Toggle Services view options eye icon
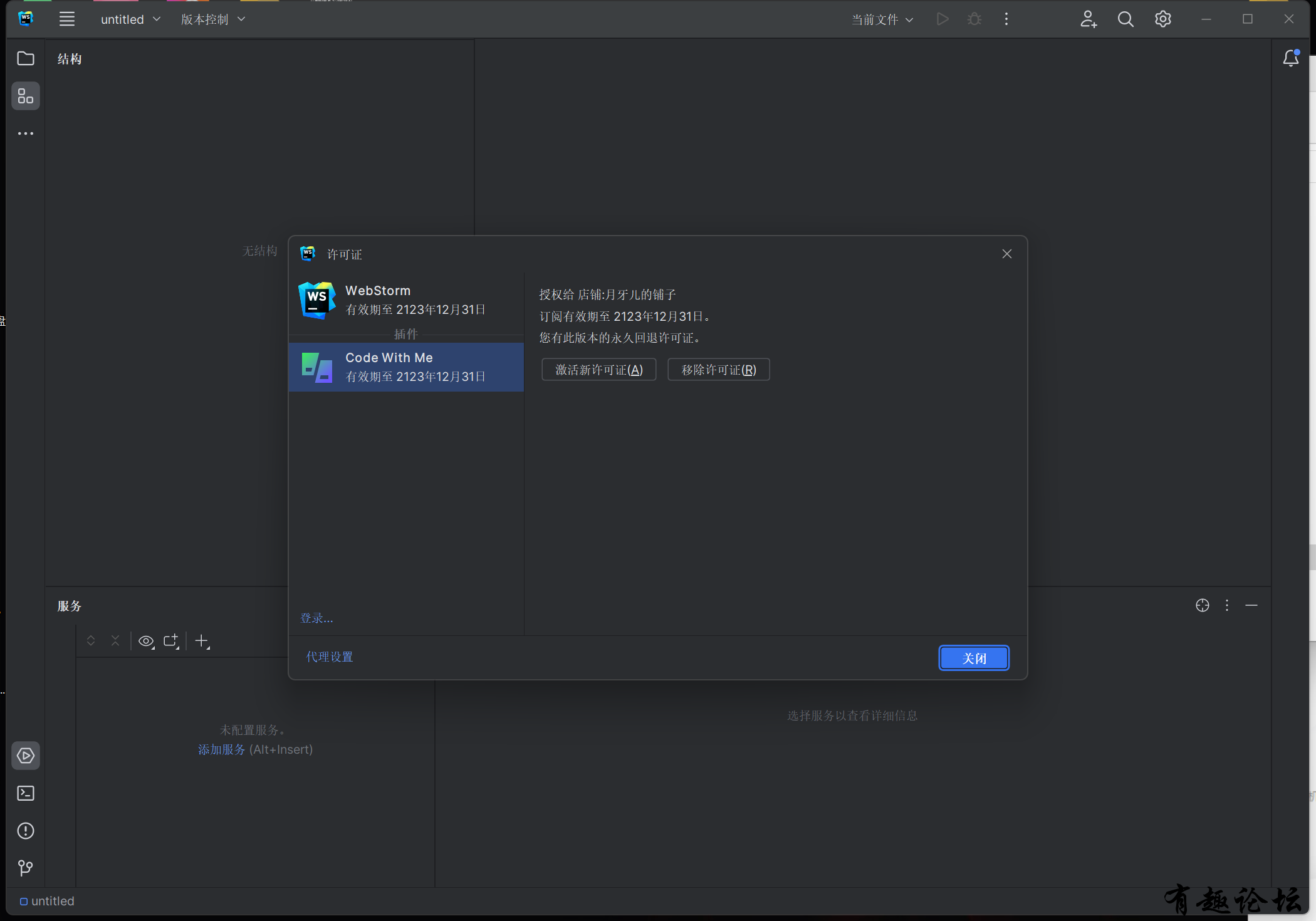 point(146,641)
